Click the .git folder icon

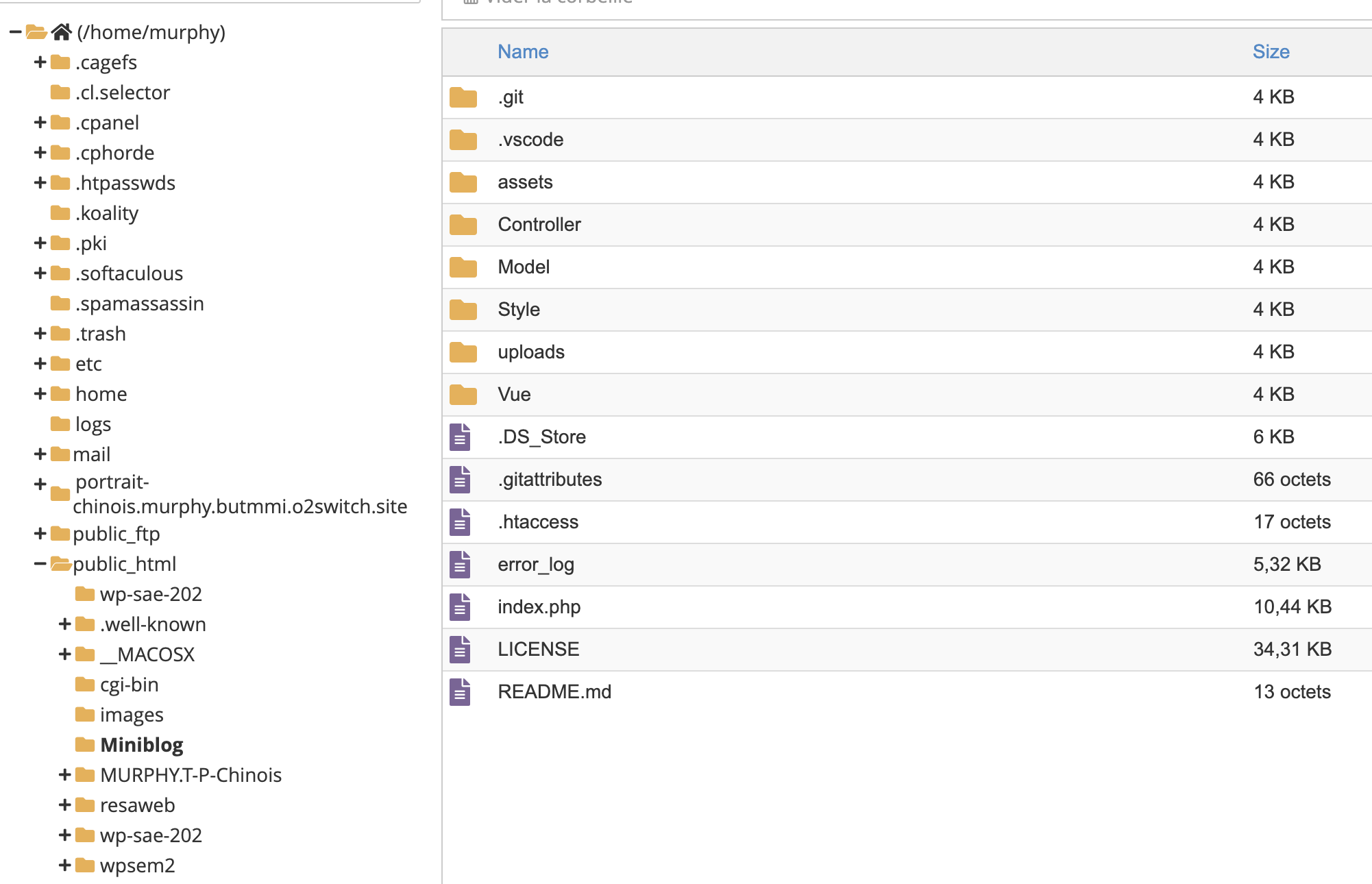[x=463, y=97]
